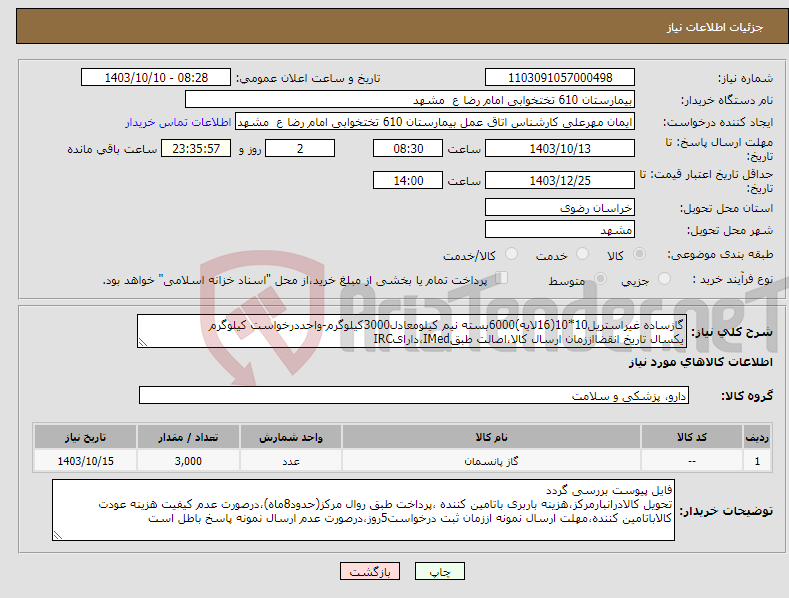Click the buyer notes توضیحات خریدار textarea
This screenshot has height=598, width=789.
pyautogui.click(x=363, y=510)
